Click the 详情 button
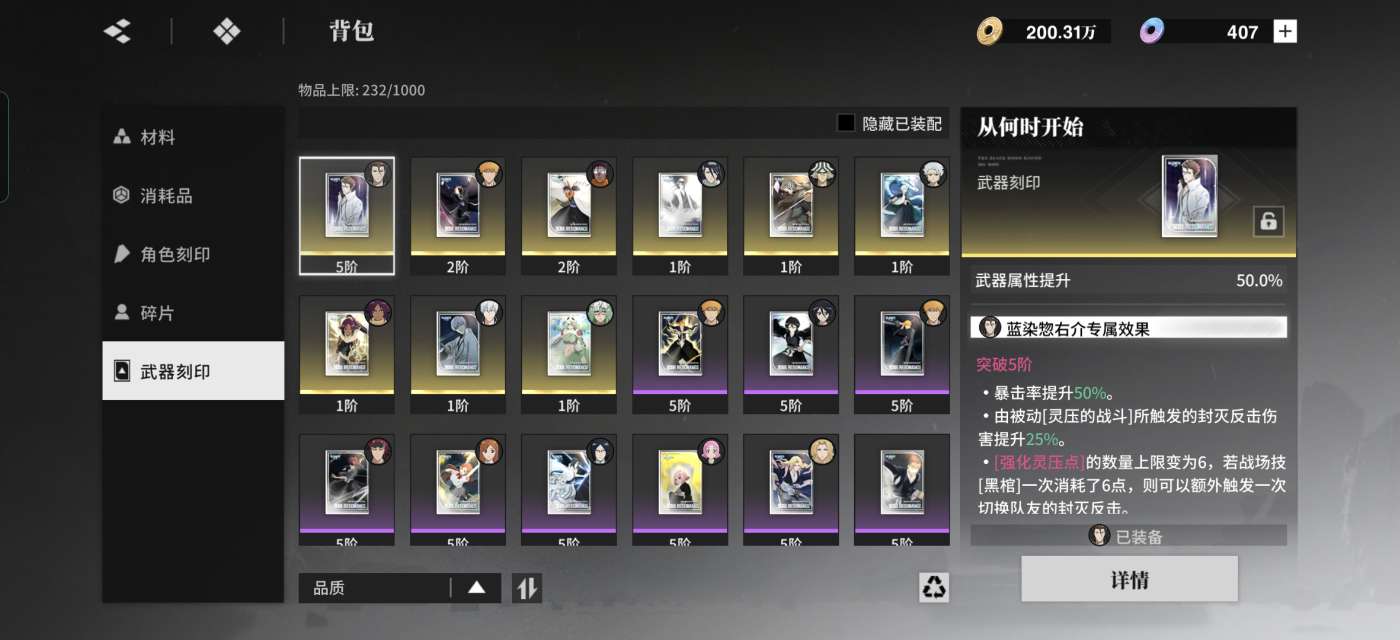The image size is (1400, 640). 1129,579
